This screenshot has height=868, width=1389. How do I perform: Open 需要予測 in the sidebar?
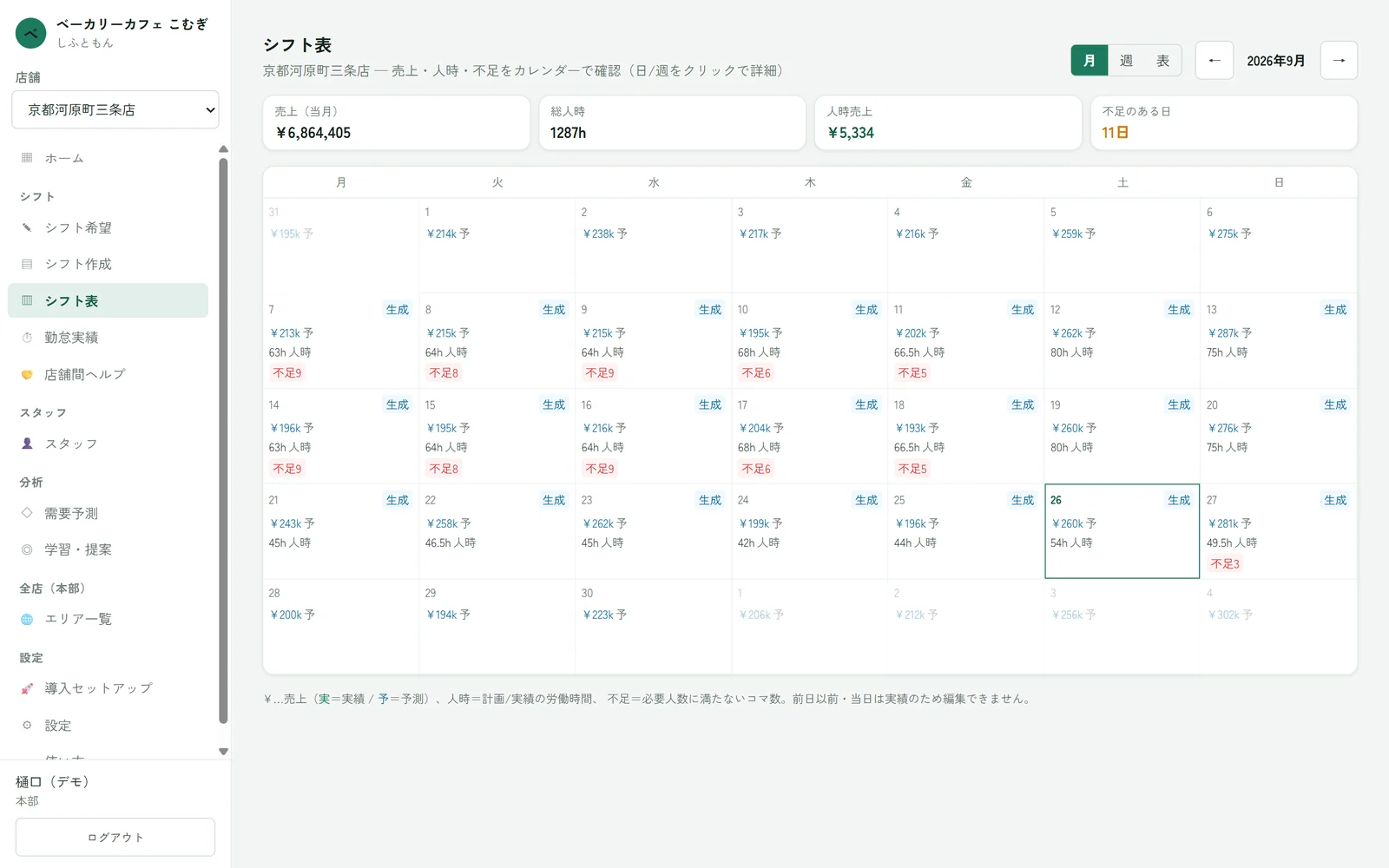click(x=109, y=513)
